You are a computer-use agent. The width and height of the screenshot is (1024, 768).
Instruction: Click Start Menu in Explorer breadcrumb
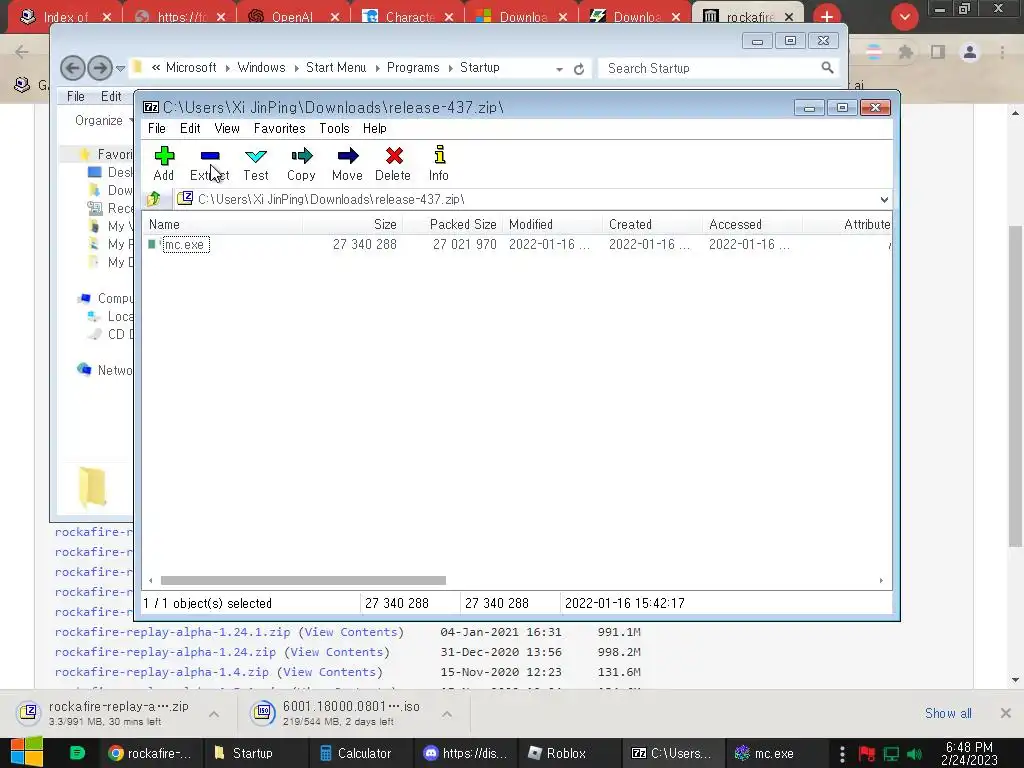[336, 68]
